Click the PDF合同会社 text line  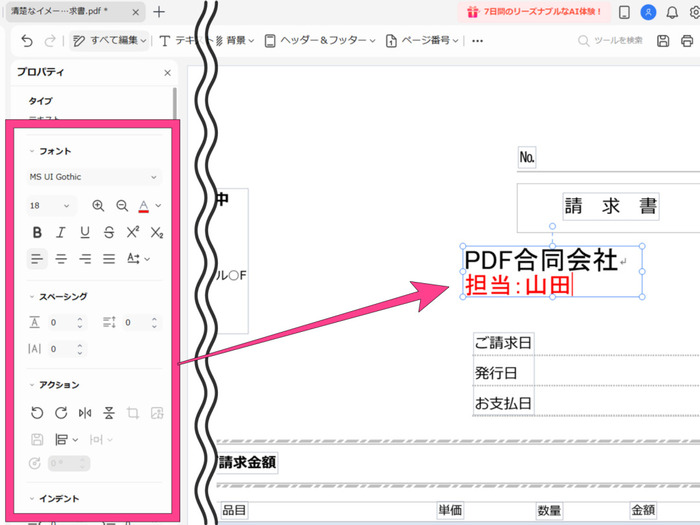tap(541, 260)
